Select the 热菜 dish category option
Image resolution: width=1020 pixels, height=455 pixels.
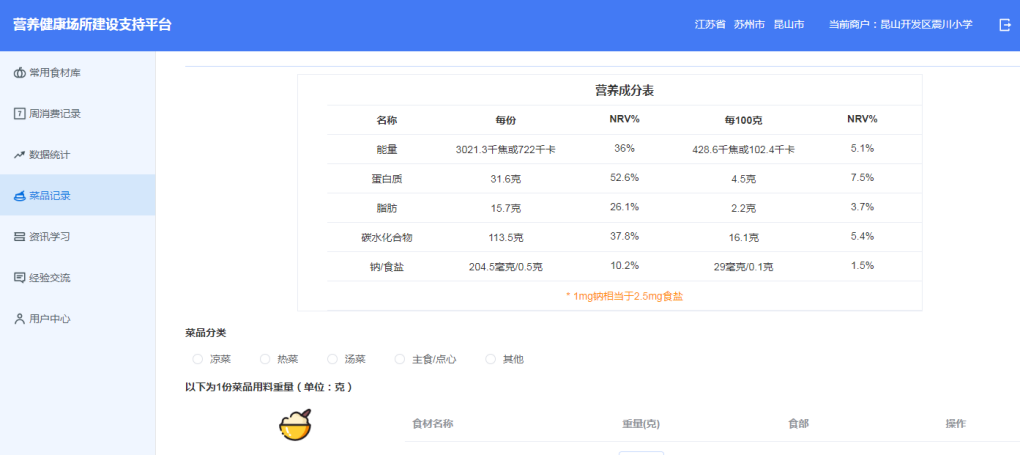coord(265,359)
